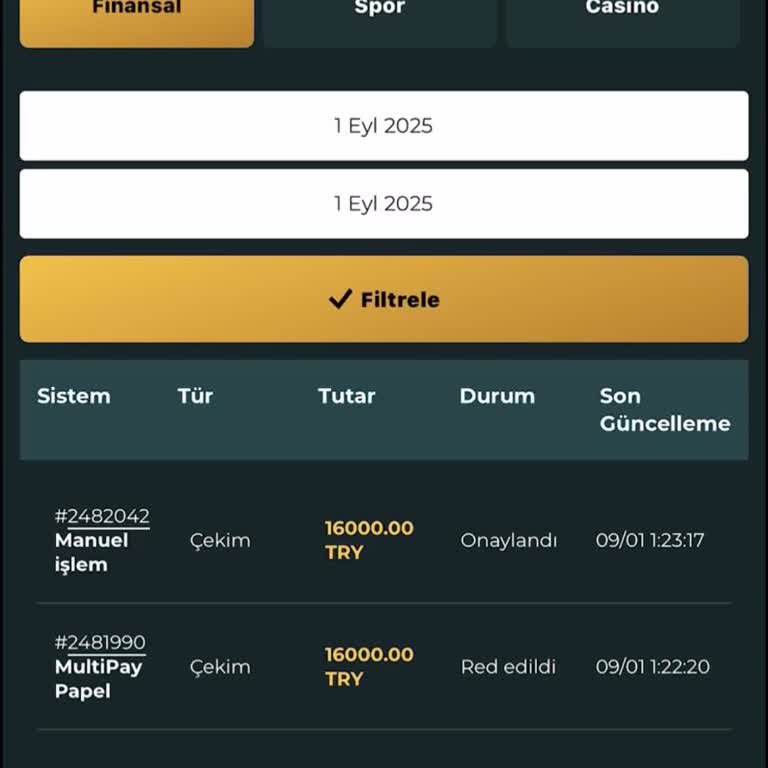Click the Red edildi status text
The height and width of the screenshot is (768, 768).
coord(508,667)
